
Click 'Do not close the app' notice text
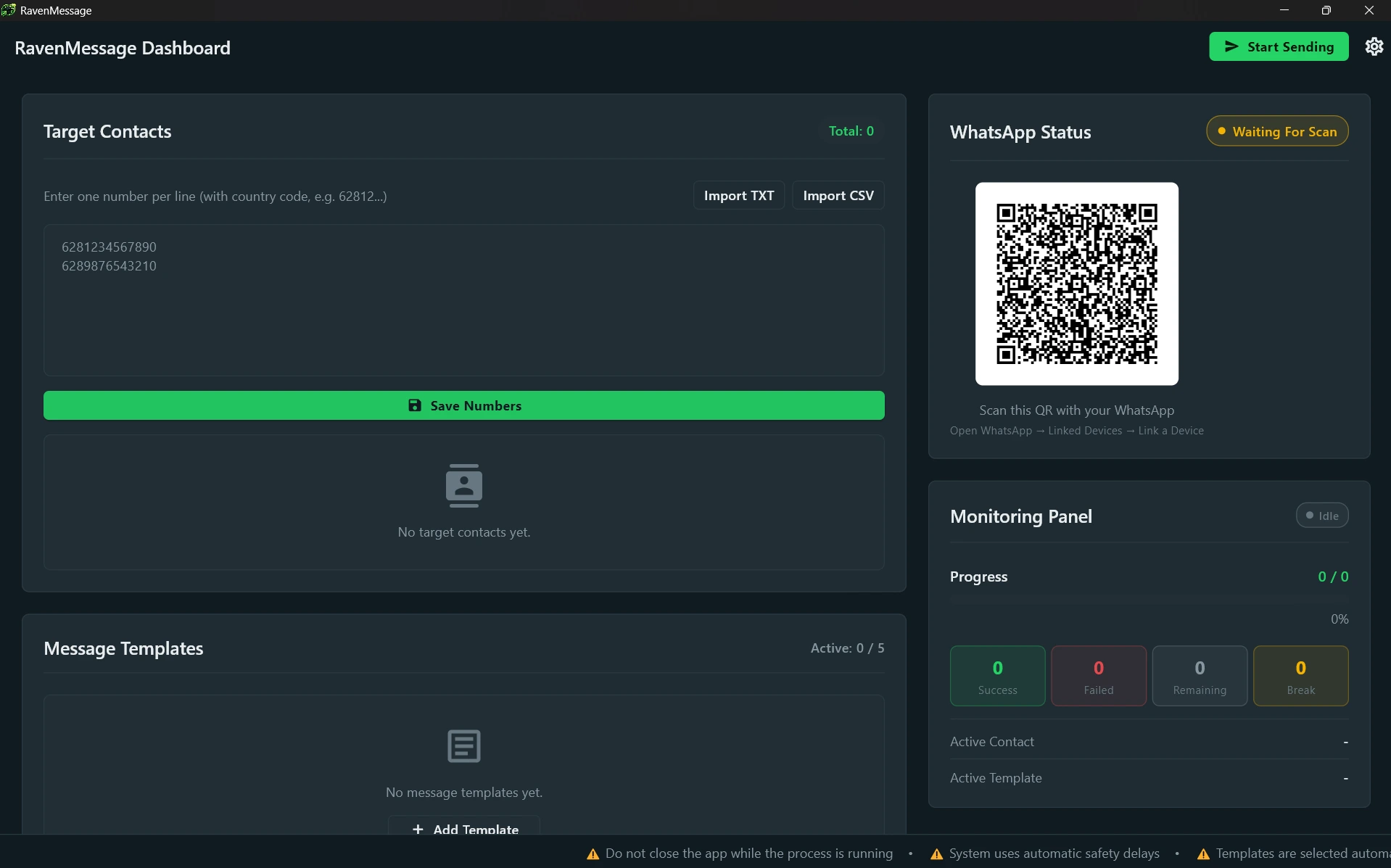tap(748, 854)
